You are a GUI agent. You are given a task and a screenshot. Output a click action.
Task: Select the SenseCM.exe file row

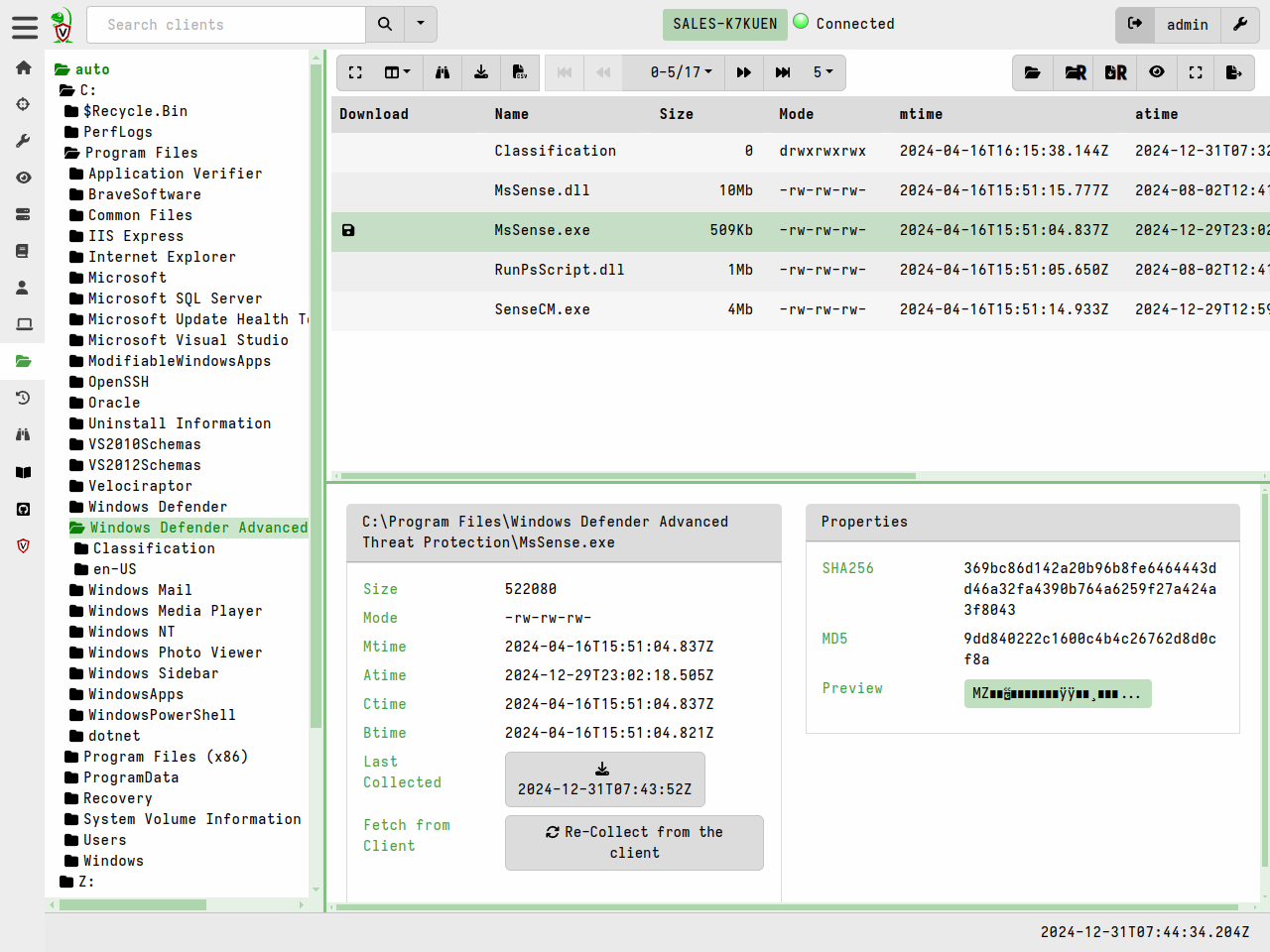coord(800,309)
